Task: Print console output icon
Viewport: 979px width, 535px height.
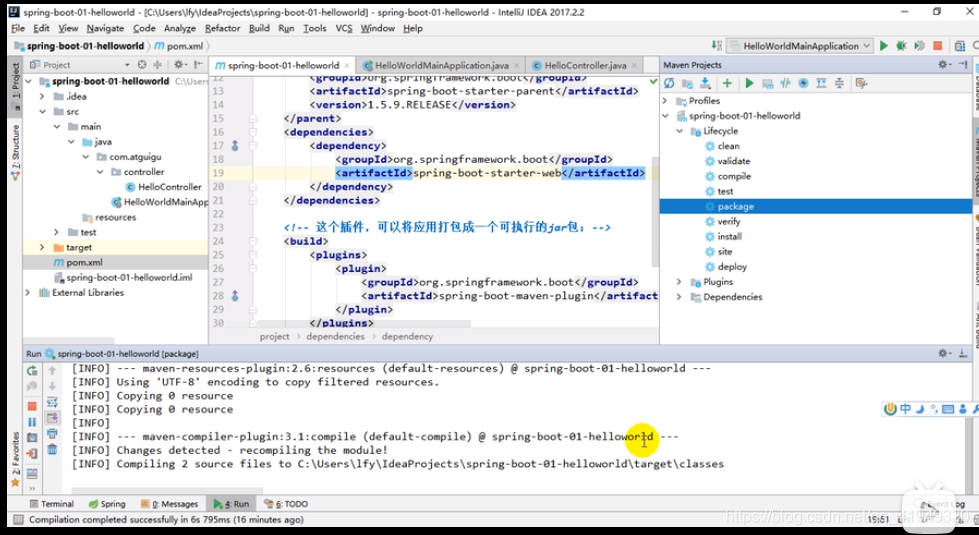Action: [x=52, y=433]
